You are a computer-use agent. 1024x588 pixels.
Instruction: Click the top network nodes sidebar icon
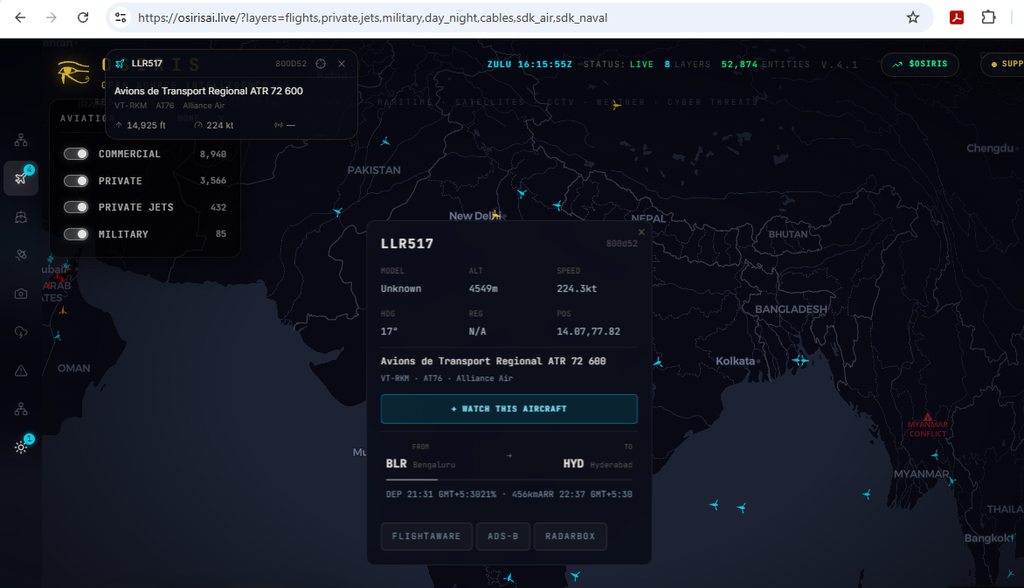[21, 140]
